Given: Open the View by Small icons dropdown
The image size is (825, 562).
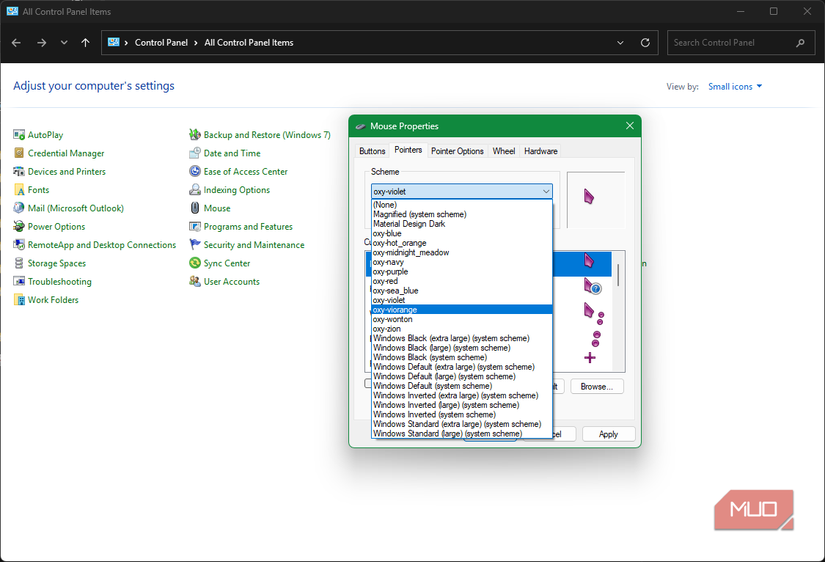Looking at the screenshot, I should [x=735, y=86].
